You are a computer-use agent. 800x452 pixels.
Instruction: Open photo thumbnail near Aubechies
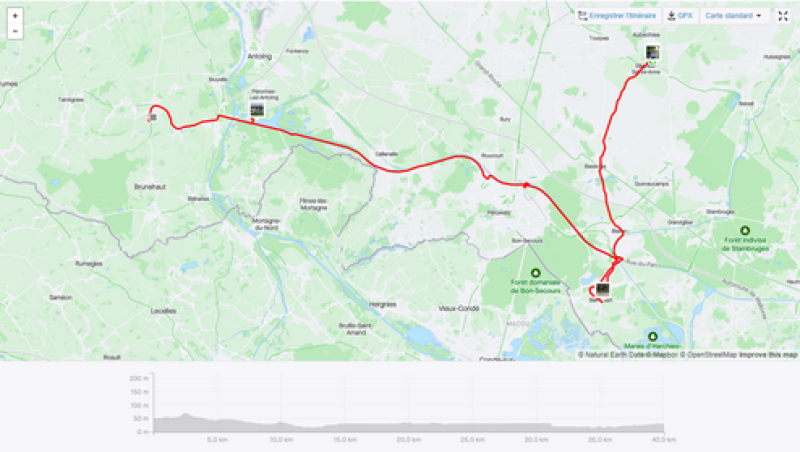(x=652, y=53)
